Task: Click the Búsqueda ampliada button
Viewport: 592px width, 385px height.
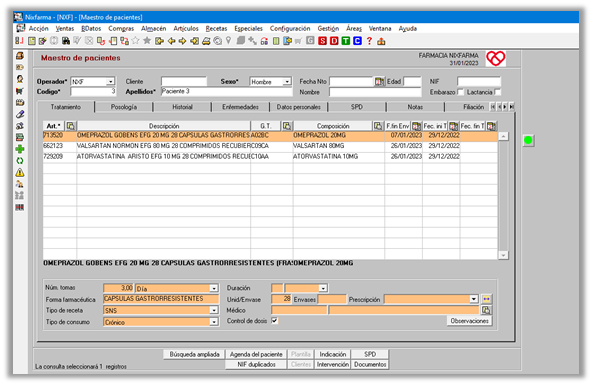Action: [194, 354]
